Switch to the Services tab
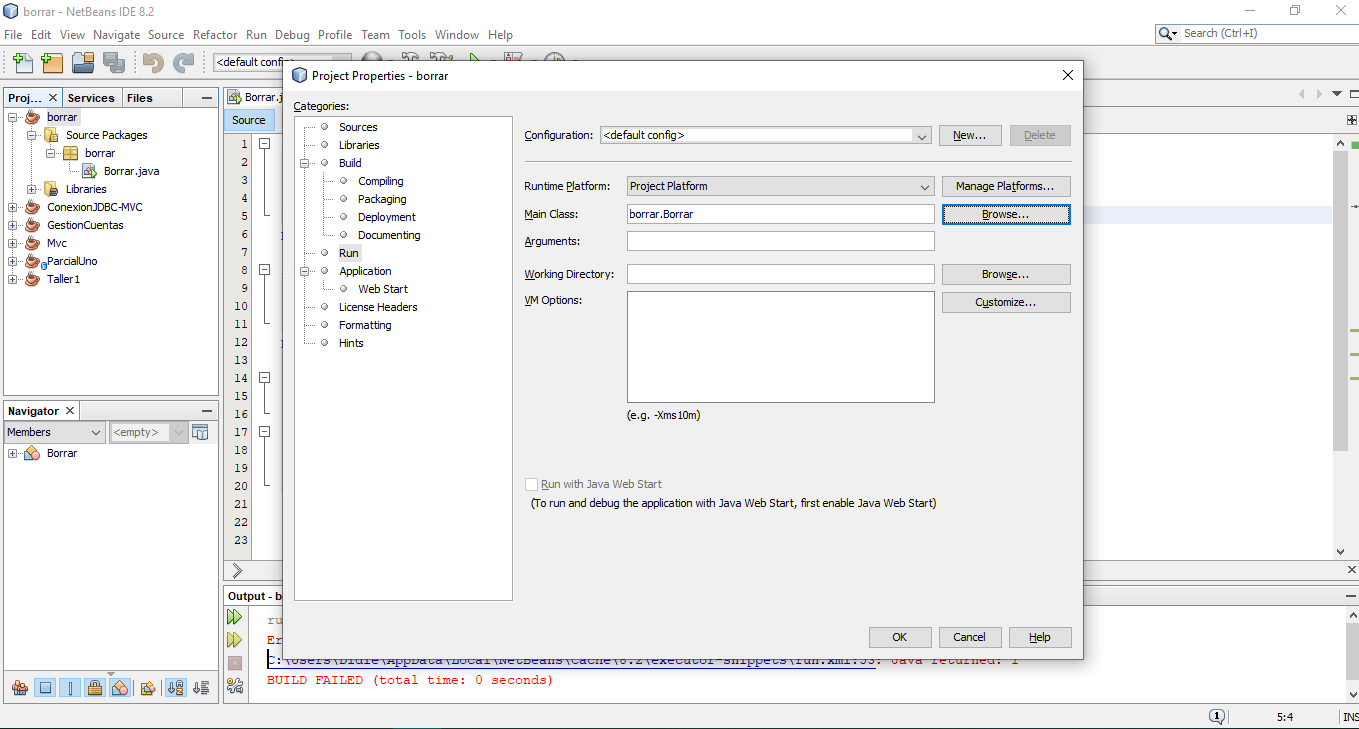Image resolution: width=1359 pixels, height=729 pixels. coord(91,98)
